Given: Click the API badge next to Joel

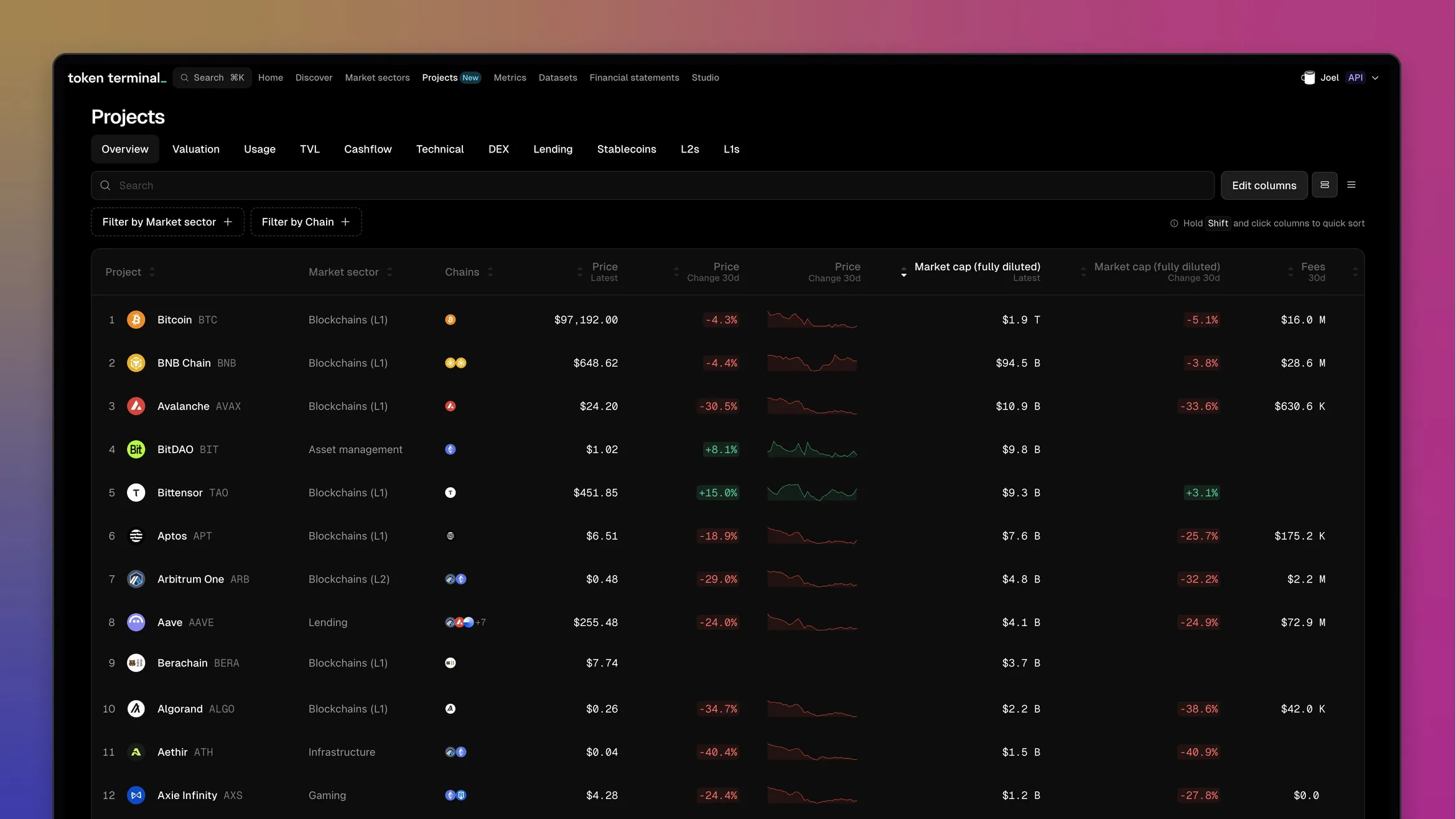Looking at the screenshot, I should pyautogui.click(x=1355, y=78).
